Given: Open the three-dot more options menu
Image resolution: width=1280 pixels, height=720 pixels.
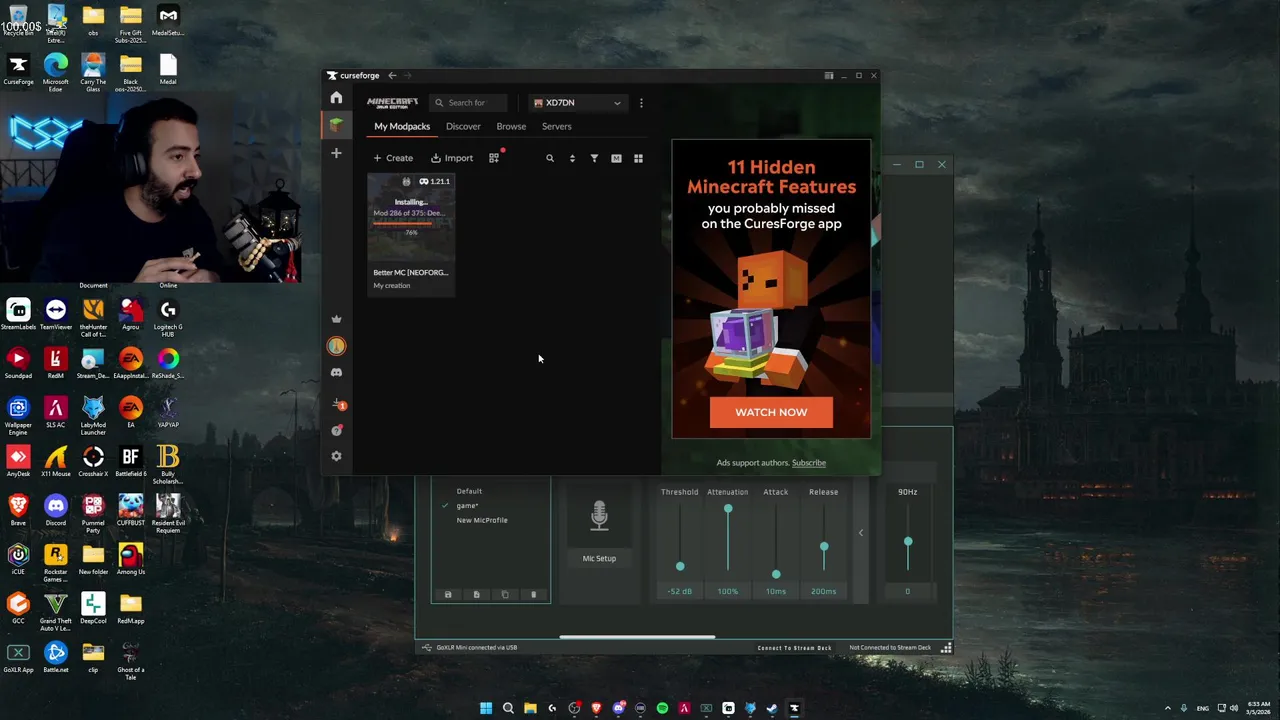Looking at the screenshot, I should coord(641,102).
